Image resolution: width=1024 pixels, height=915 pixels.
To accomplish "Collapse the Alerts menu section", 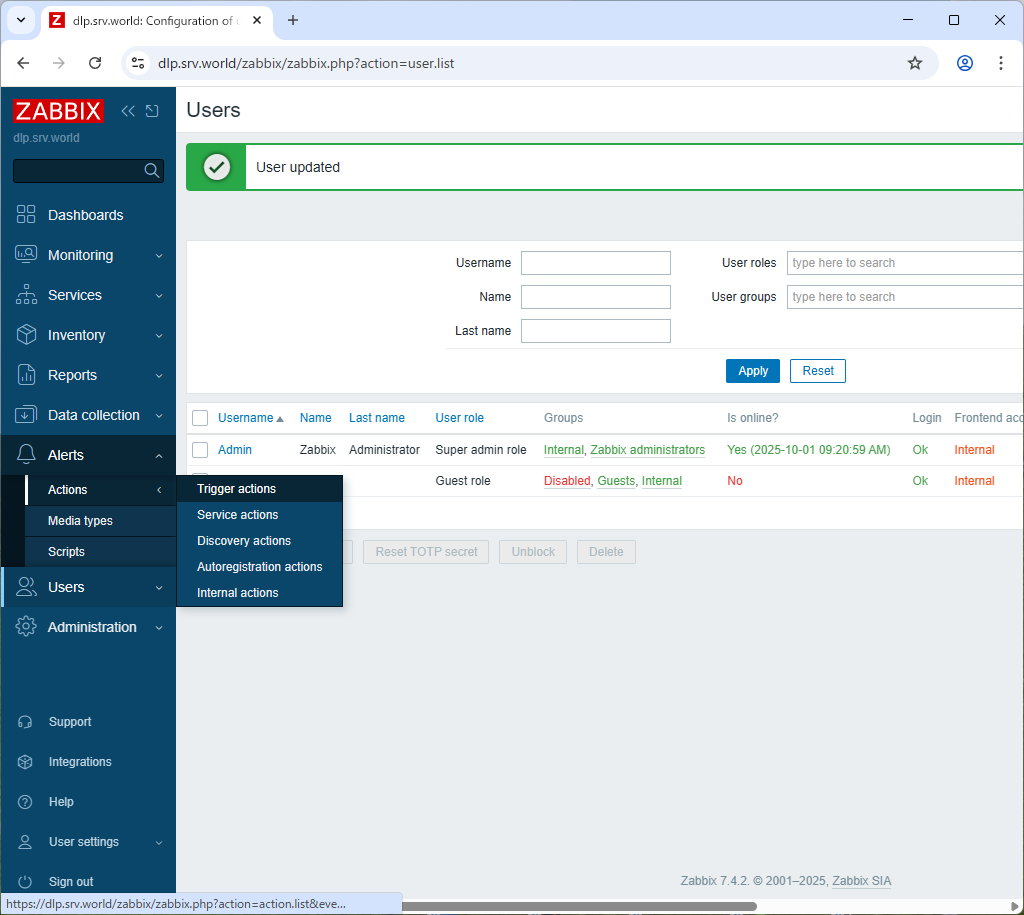I will pos(88,455).
